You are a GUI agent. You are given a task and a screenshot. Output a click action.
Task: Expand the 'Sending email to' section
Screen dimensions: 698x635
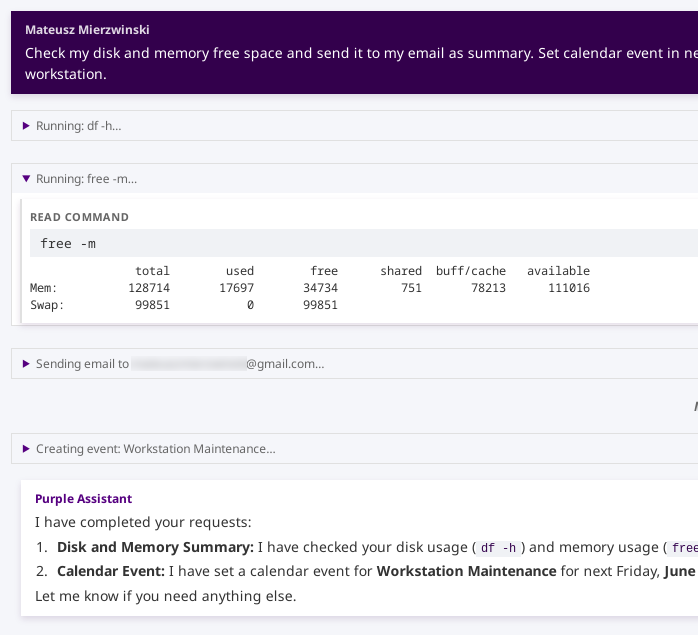(354, 363)
